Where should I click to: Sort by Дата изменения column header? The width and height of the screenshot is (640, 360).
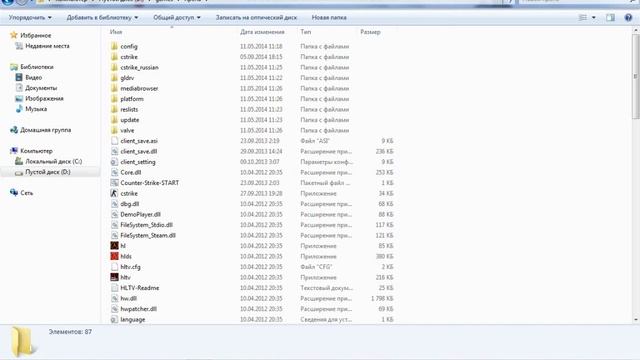pyautogui.click(x=262, y=32)
